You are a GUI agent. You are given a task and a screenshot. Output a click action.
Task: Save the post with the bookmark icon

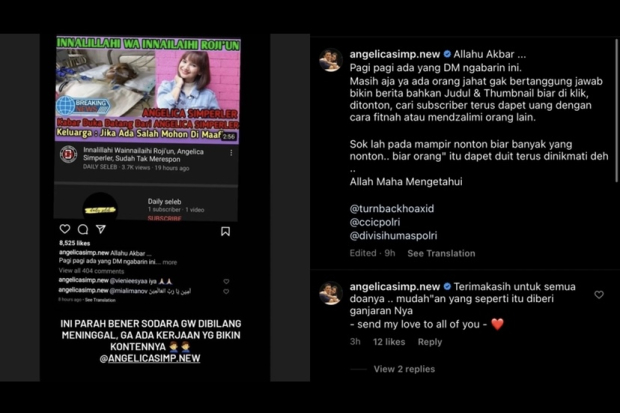click(x=225, y=231)
